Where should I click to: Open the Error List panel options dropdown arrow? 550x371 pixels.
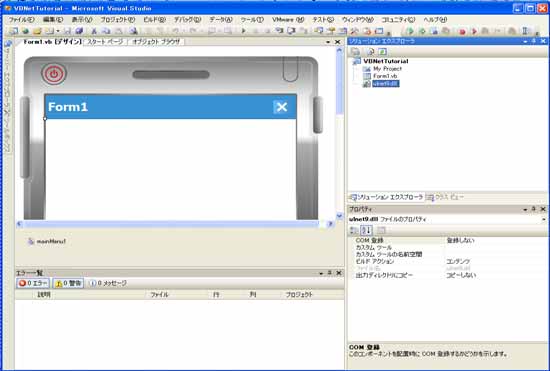tap(321, 273)
